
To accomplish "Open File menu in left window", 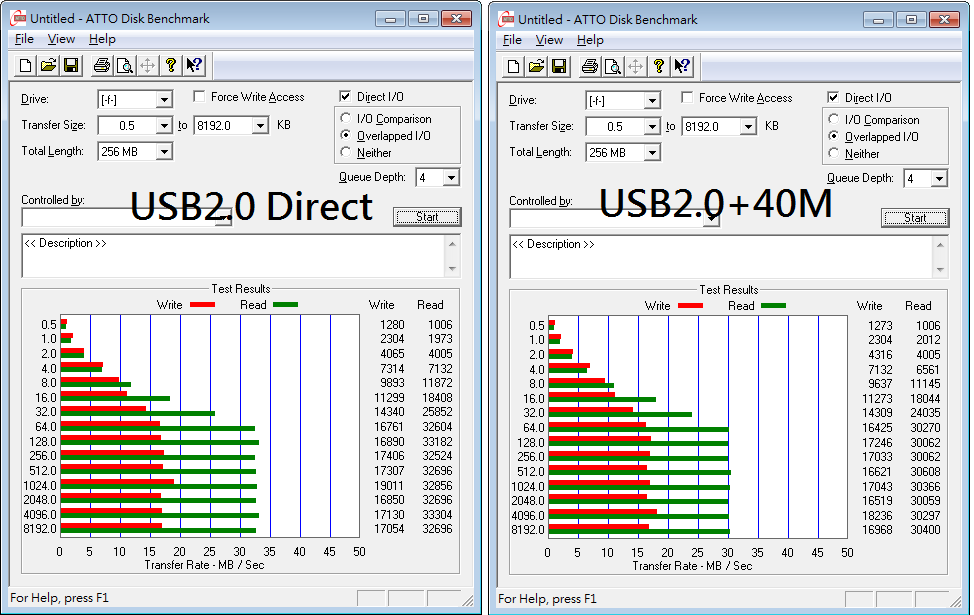I will coord(24,39).
